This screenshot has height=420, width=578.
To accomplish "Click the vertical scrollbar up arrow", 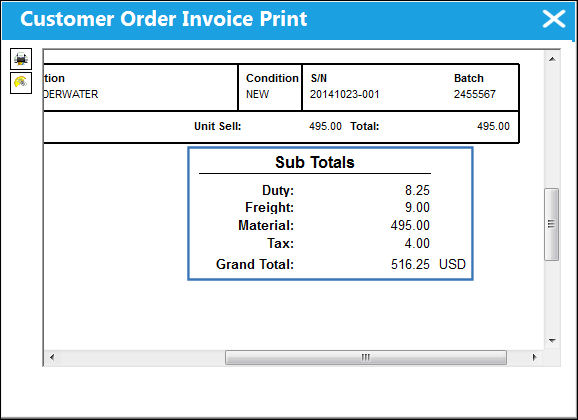I will pyautogui.click(x=552, y=59).
